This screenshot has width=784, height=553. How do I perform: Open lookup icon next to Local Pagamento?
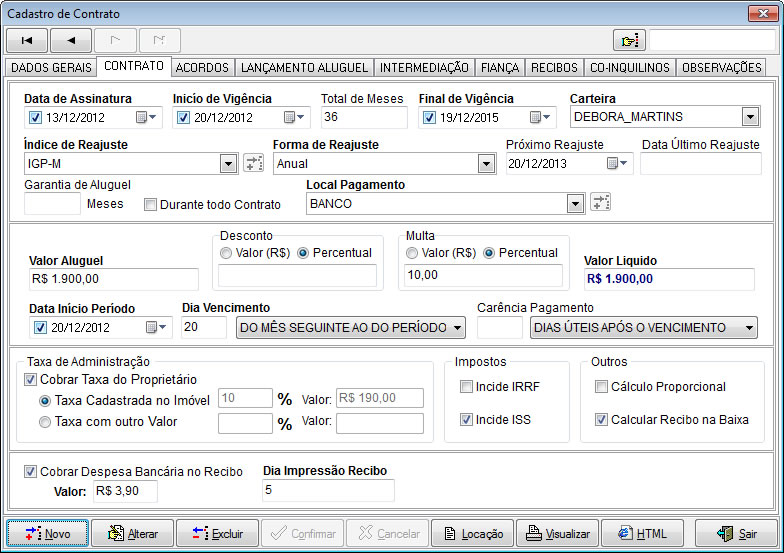tap(600, 203)
